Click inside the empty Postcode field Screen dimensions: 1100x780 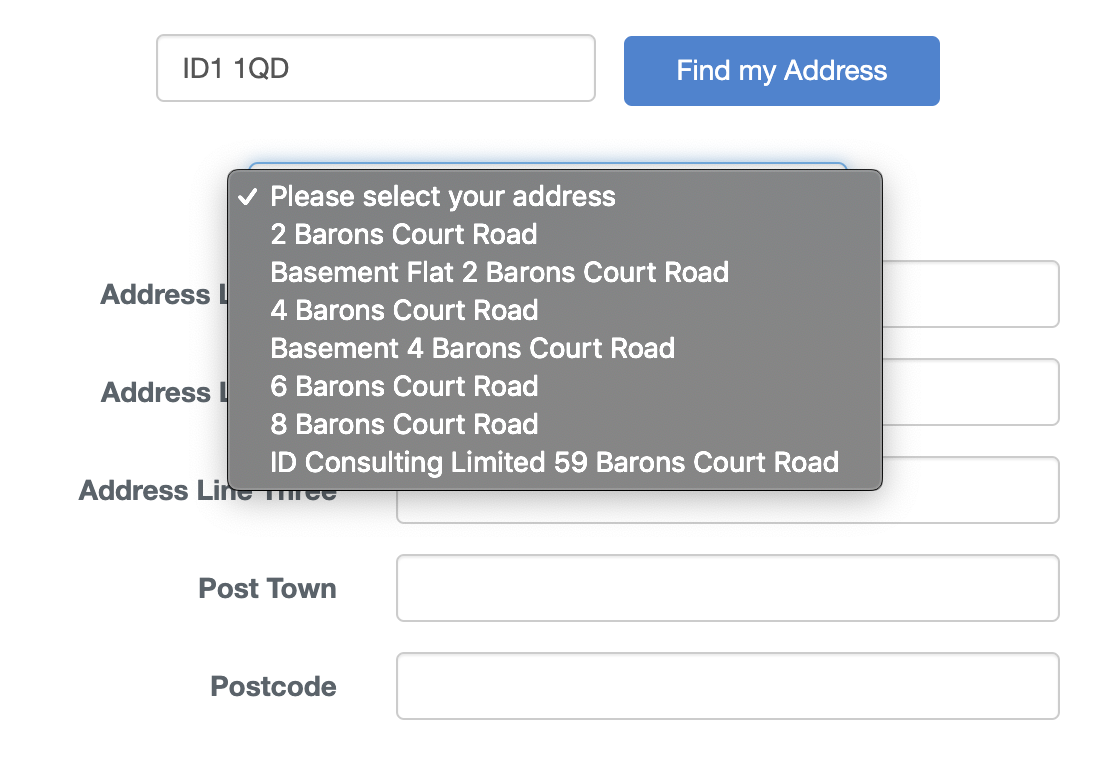727,685
